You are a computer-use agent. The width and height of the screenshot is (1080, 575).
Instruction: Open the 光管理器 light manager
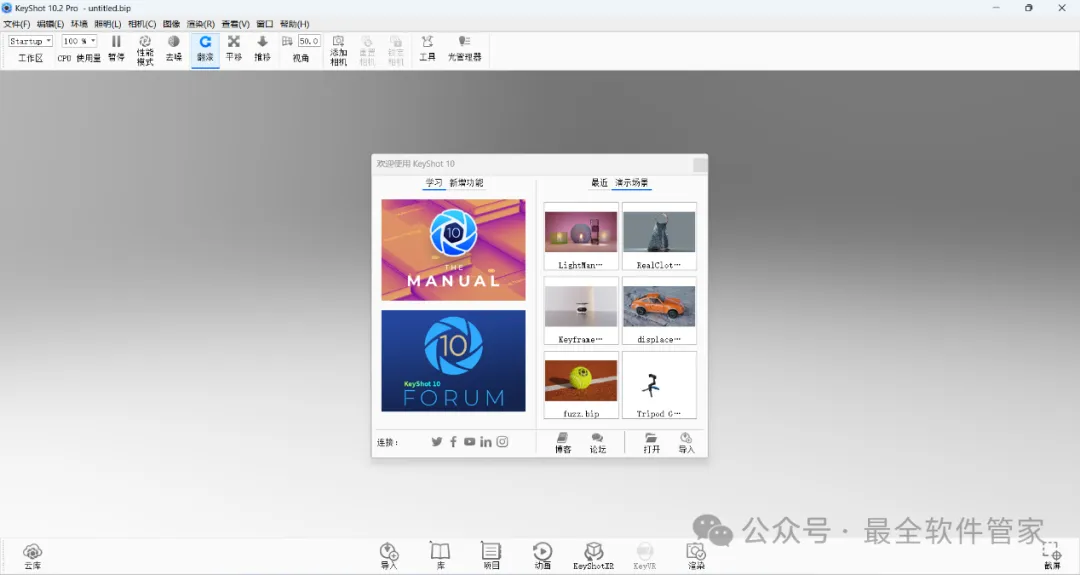tap(464, 49)
